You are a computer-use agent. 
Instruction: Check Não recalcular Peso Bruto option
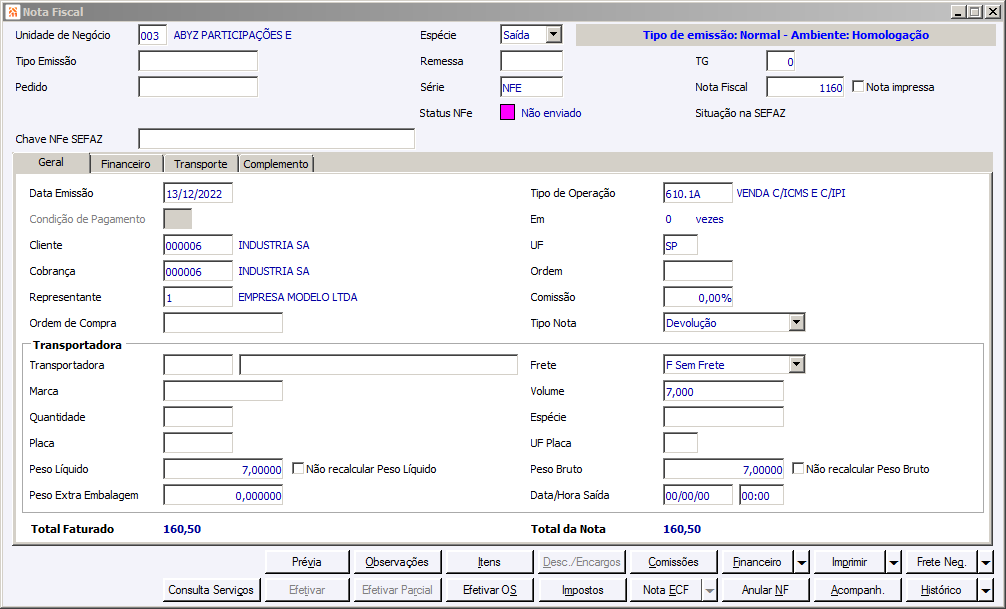click(798, 468)
